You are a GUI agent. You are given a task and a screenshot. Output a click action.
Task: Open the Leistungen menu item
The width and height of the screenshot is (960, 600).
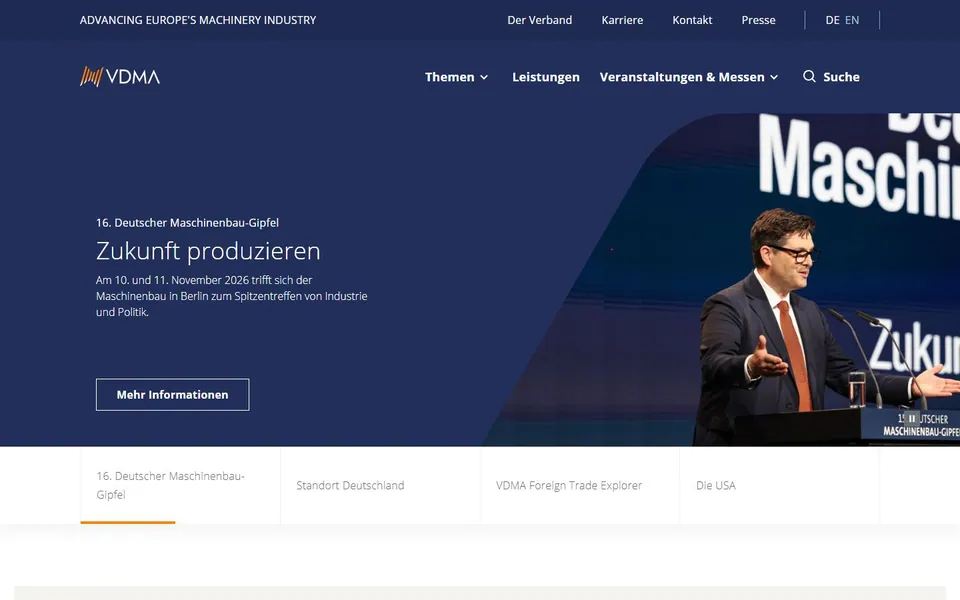point(546,77)
